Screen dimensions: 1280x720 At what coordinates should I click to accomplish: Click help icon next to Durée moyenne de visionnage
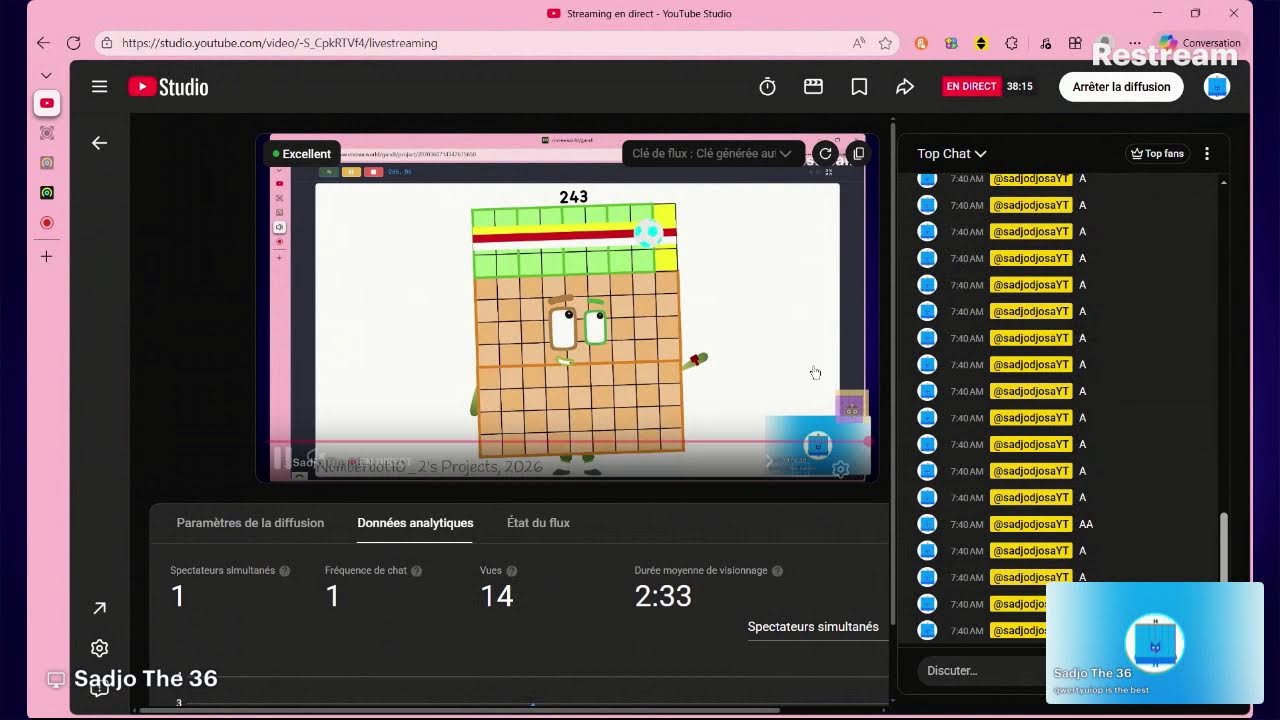tap(777, 571)
